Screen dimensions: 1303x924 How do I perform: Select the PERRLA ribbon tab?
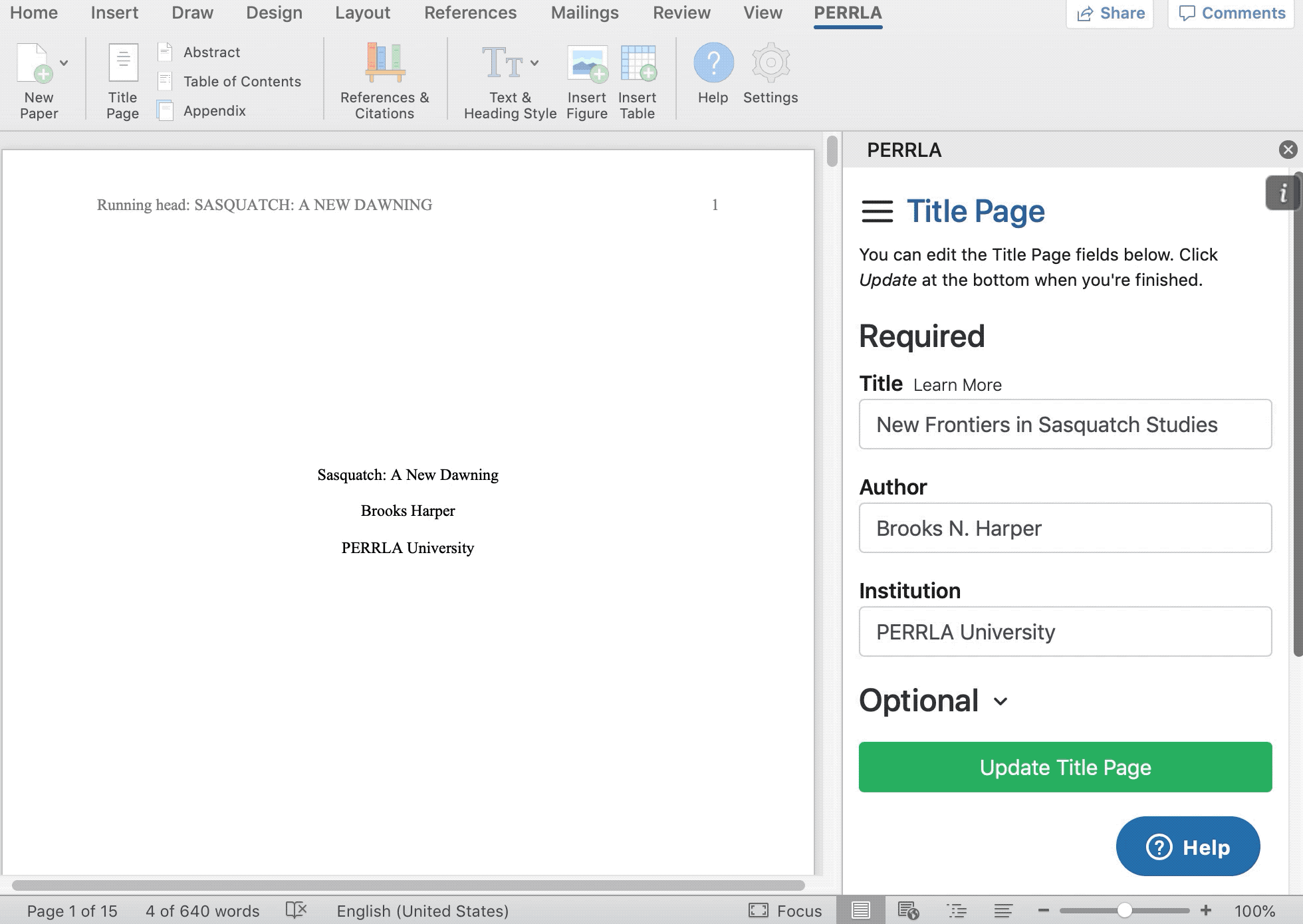(x=847, y=13)
